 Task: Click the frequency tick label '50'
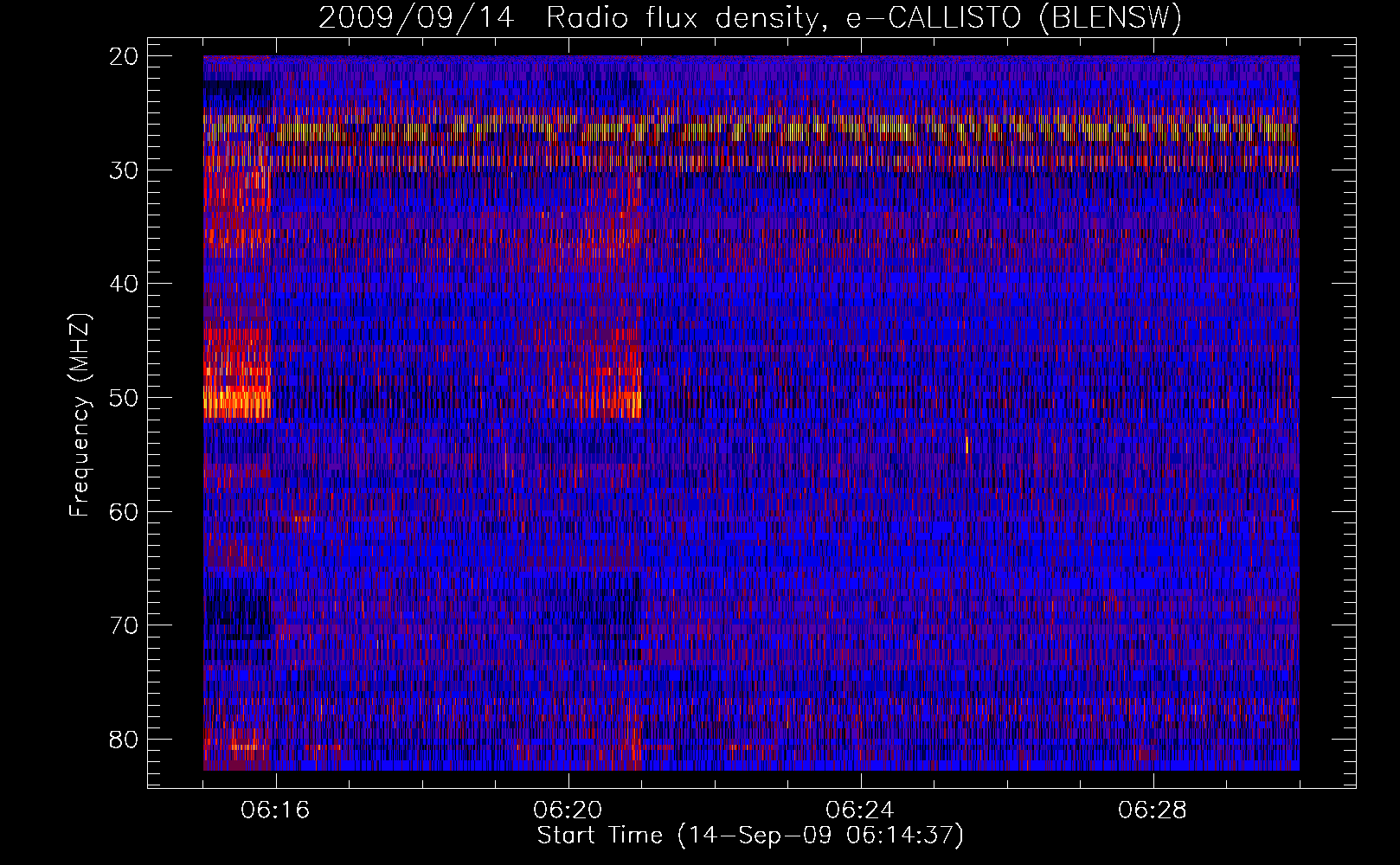coord(124,398)
